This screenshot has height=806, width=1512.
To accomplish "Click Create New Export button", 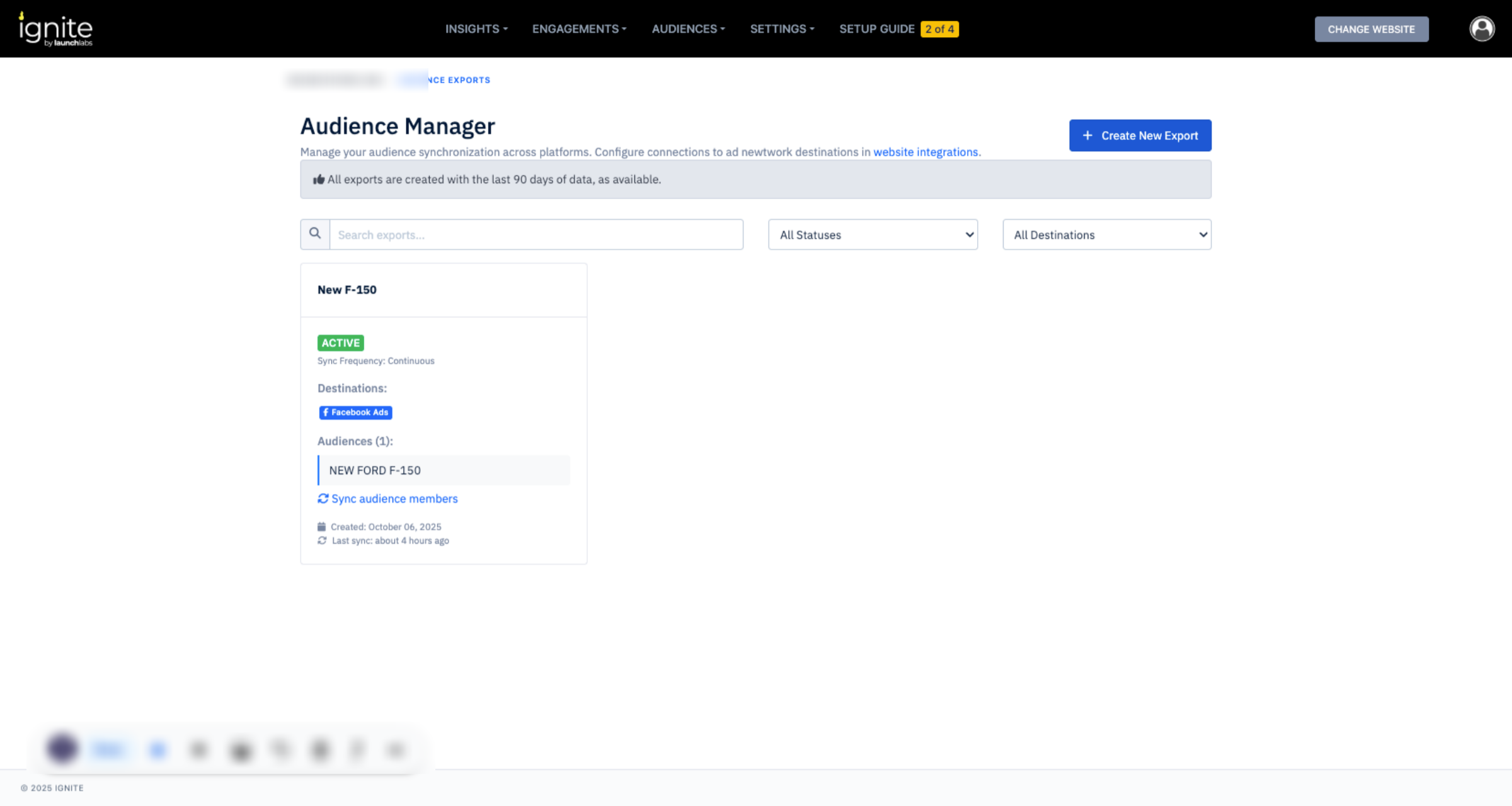I will [x=1140, y=135].
